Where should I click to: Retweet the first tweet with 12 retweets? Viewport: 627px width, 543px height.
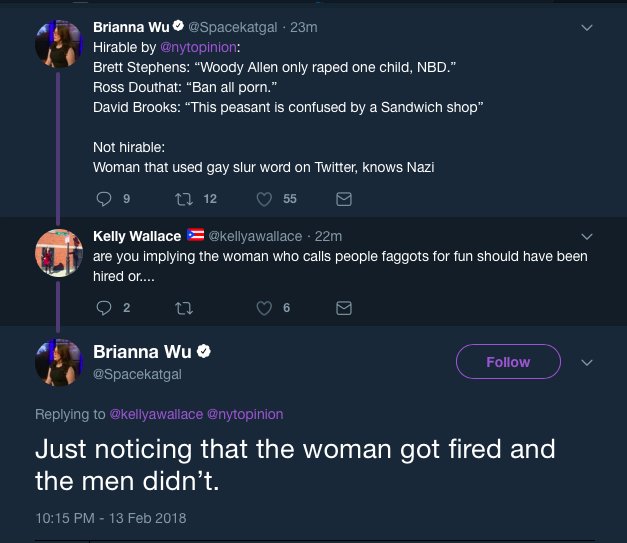(x=184, y=199)
